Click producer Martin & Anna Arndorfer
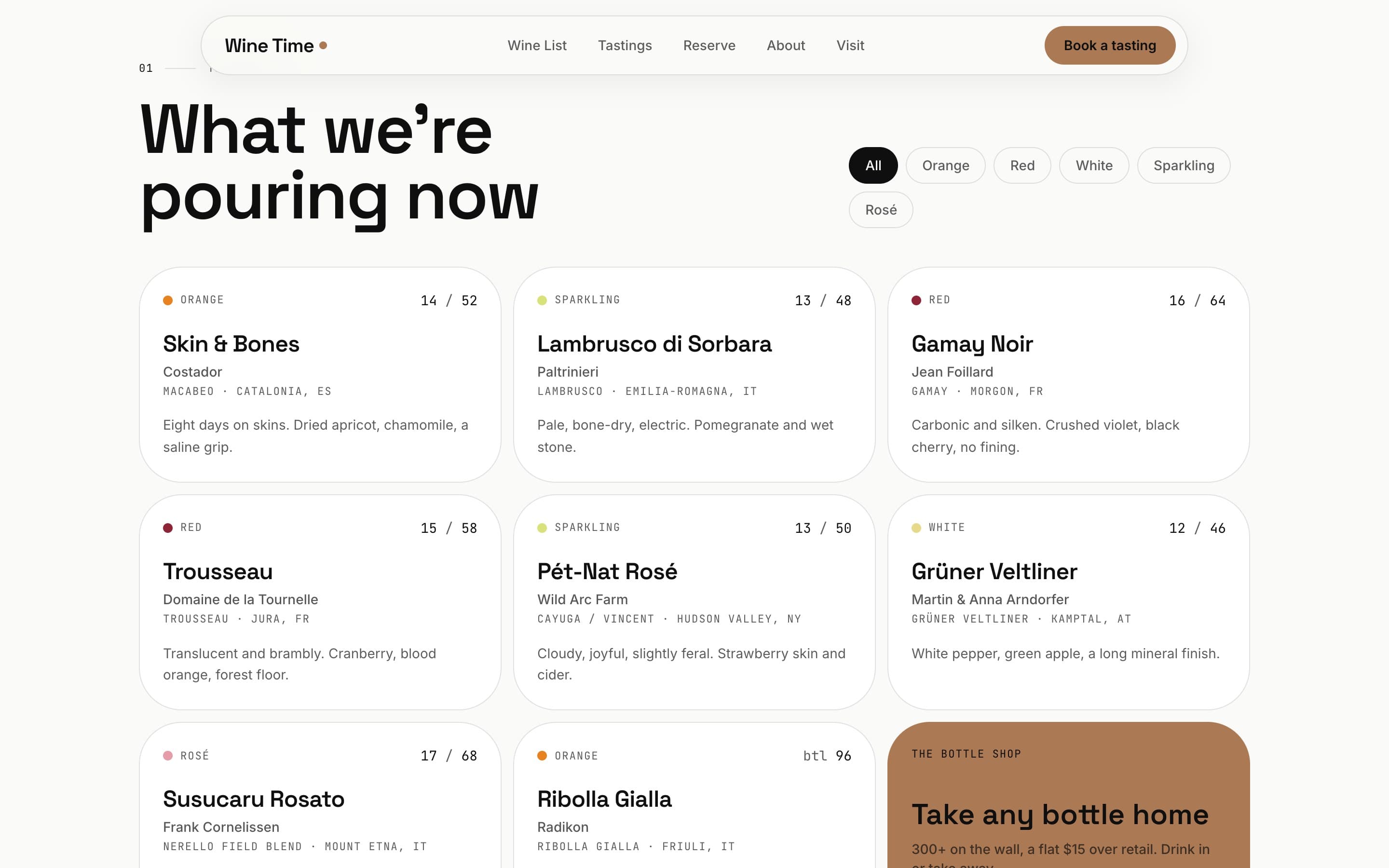The height and width of the screenshot is (868, 1389). click(990, 599)
